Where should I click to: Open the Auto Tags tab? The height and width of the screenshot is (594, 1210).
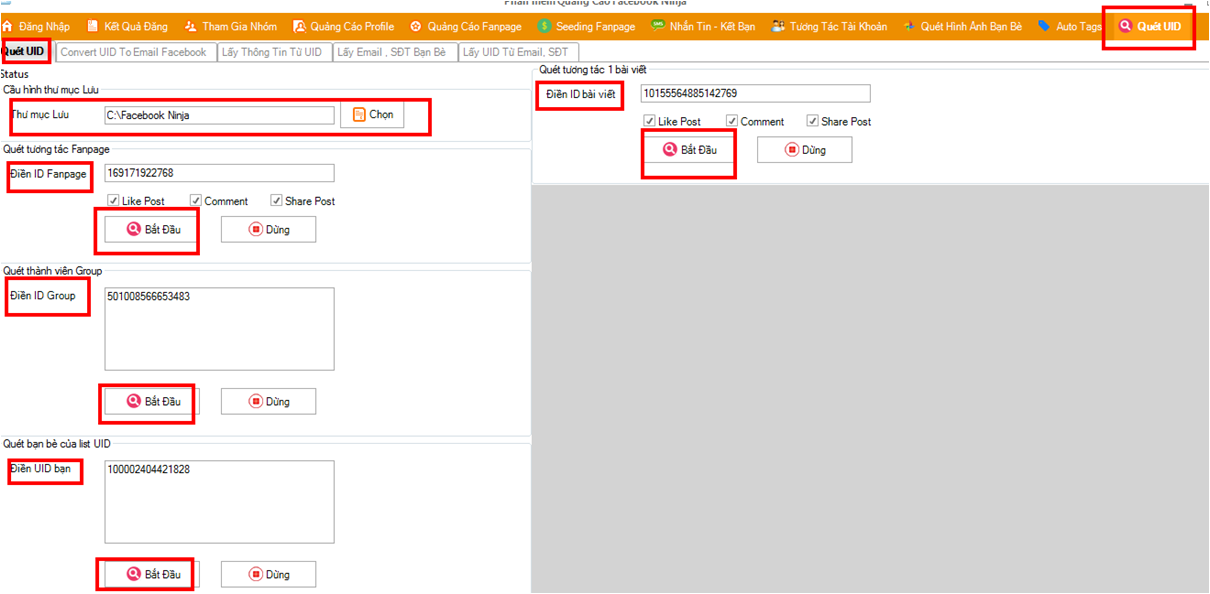[x=1069, y=27]
